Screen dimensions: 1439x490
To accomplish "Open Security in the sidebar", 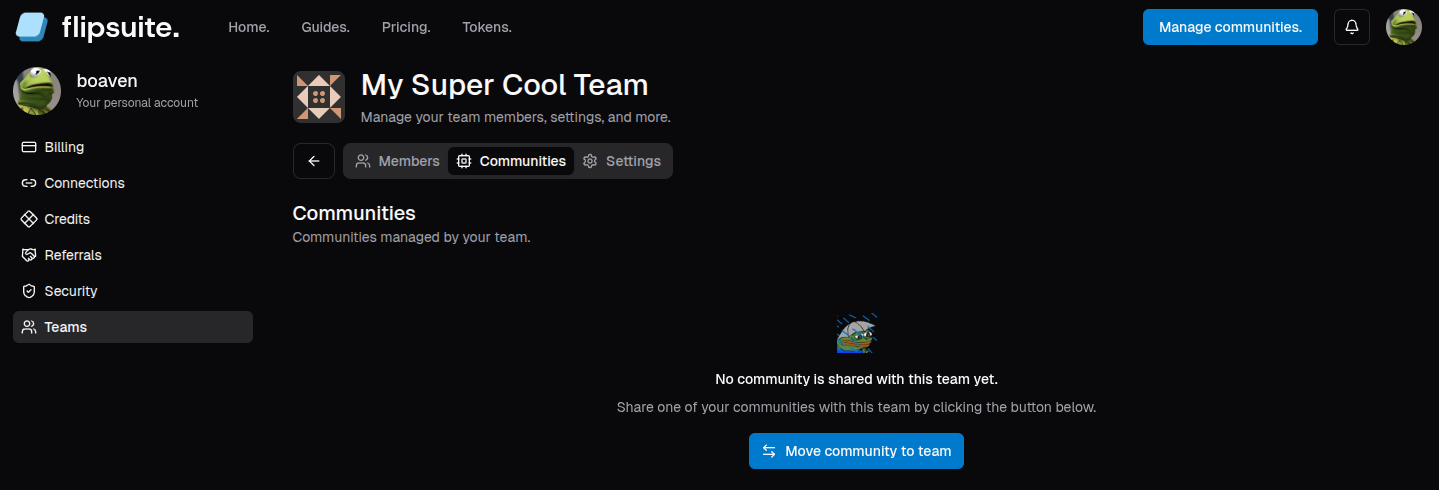I will pyautogui.click(x=133, y=291).
